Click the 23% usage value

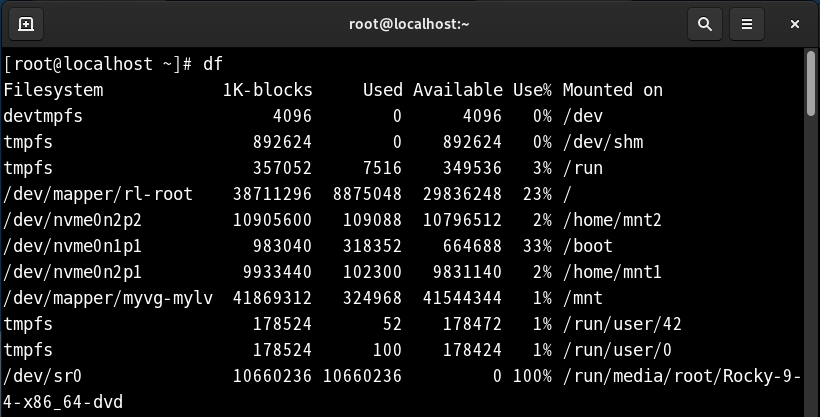[x=537, y=194]
